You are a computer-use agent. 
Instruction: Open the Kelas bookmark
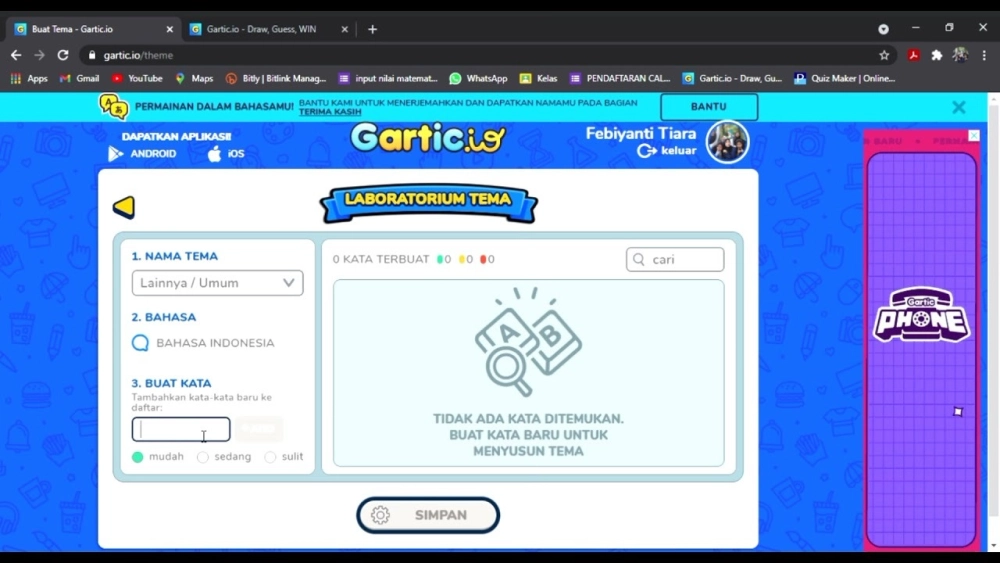(539, 78)
